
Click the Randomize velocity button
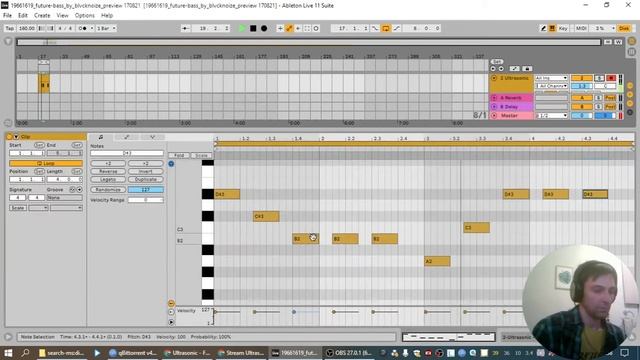coord(108,190)
